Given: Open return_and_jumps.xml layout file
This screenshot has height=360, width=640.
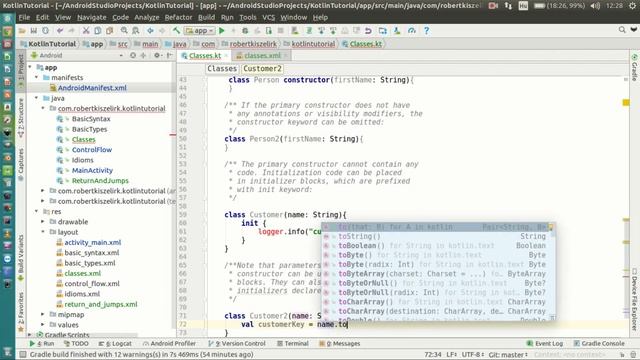Looking at the screenshot, I should (x=101, y=304).
